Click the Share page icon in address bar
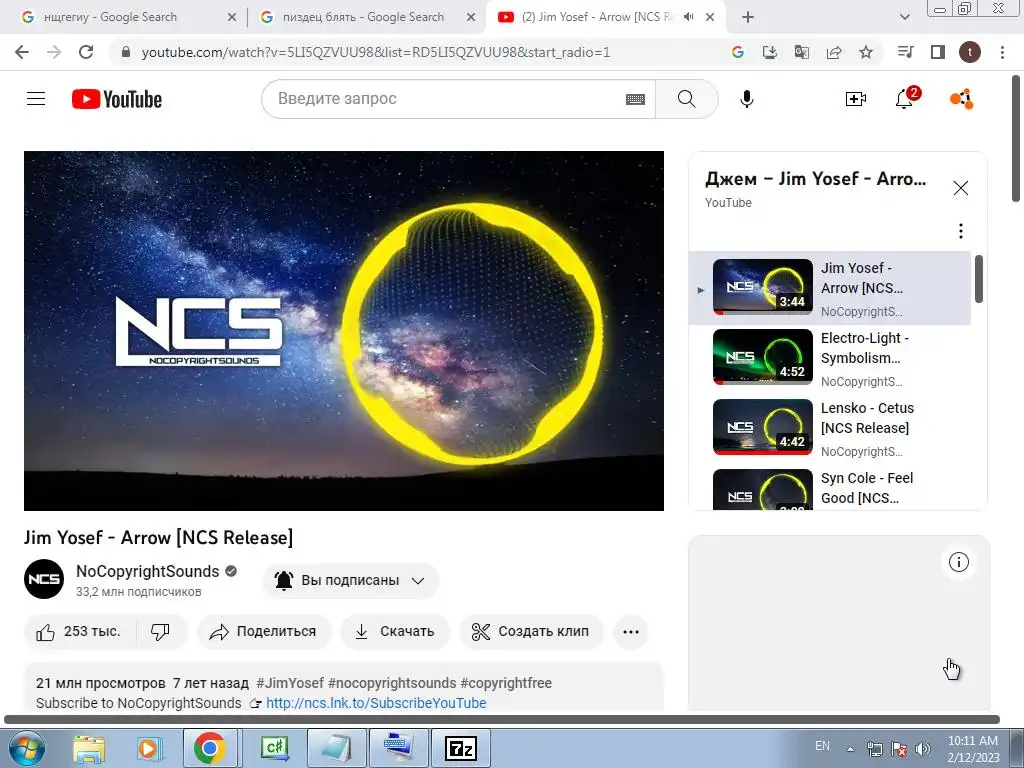The height and width of the screenshot is (768, 1024). [x=834, y=52]
